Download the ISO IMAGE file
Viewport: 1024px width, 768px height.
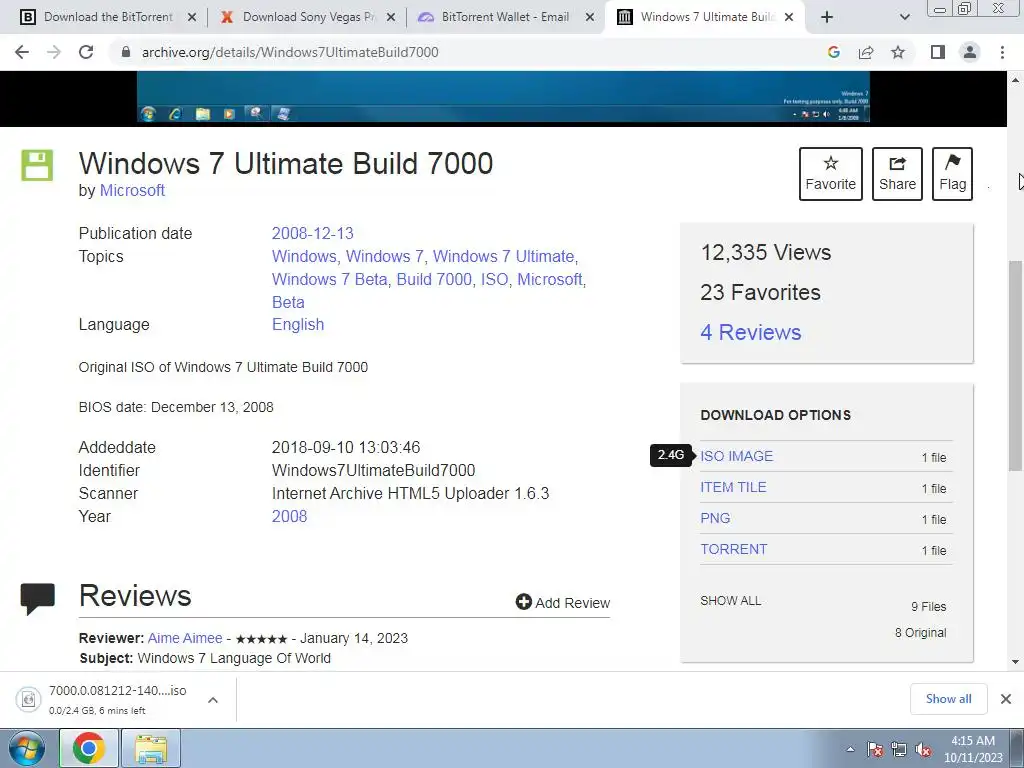pos(737,456)
